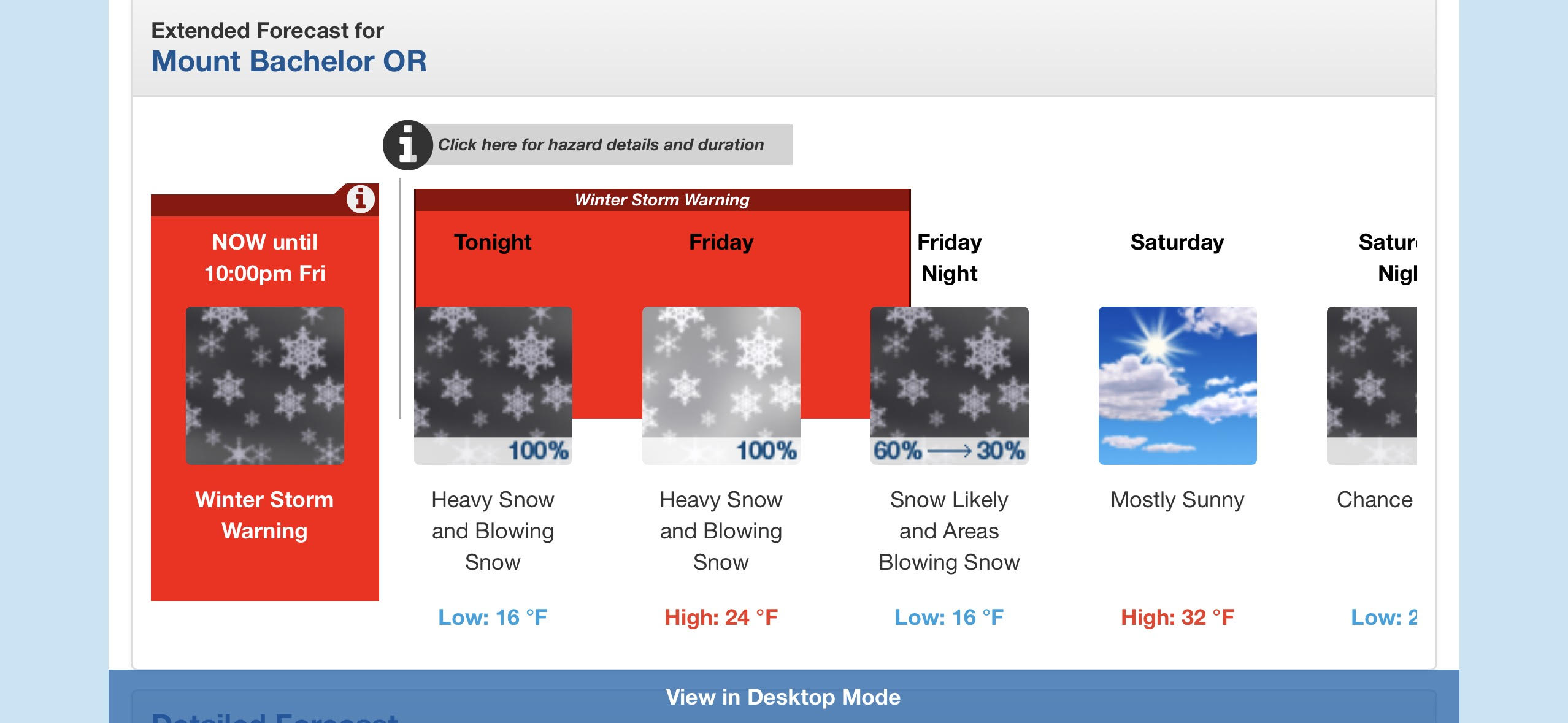Open Tonight heavy snow forecast icon
The width and height of the screenshot is (1568, 723).
coord(493,385)
